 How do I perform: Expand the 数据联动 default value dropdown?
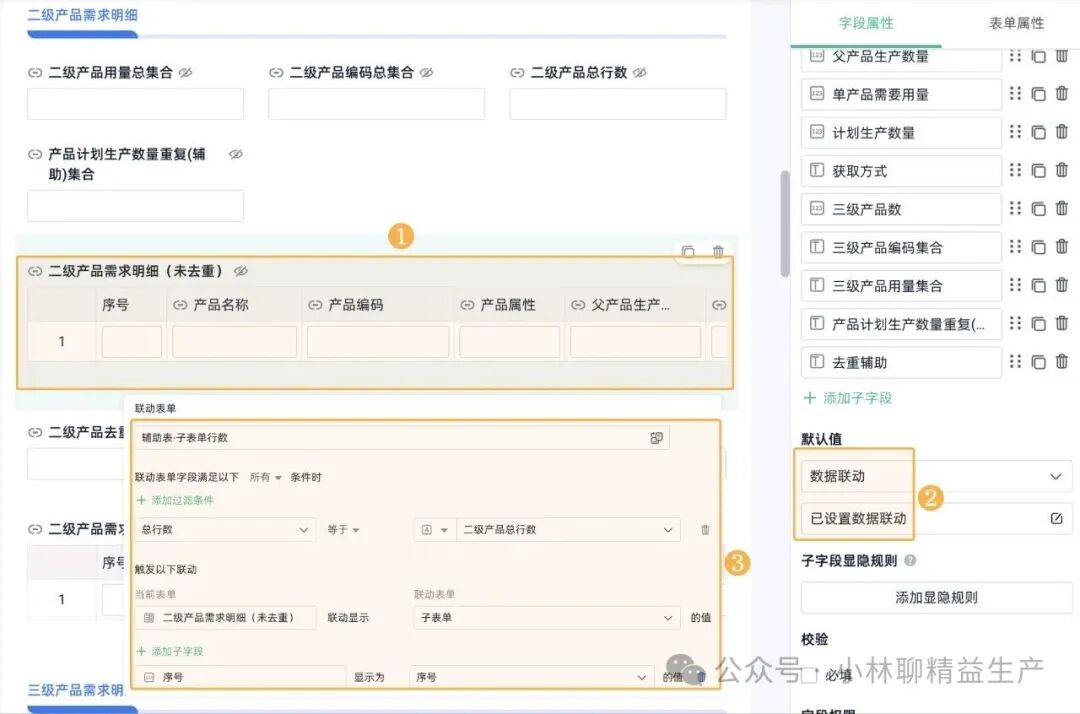(x=1055, y=477)
